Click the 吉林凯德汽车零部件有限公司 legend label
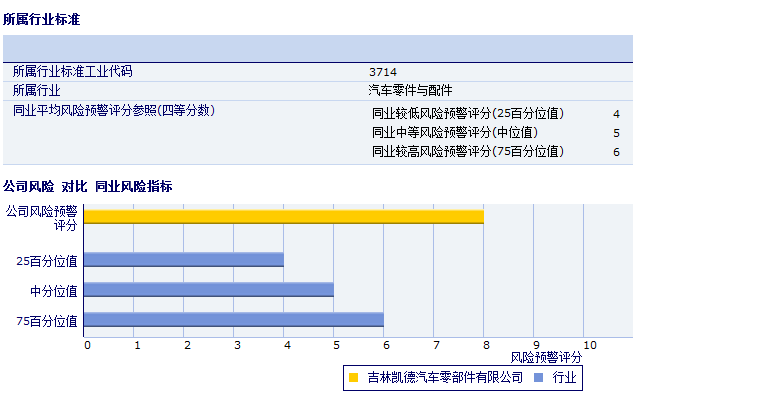 tap(445, 378)
